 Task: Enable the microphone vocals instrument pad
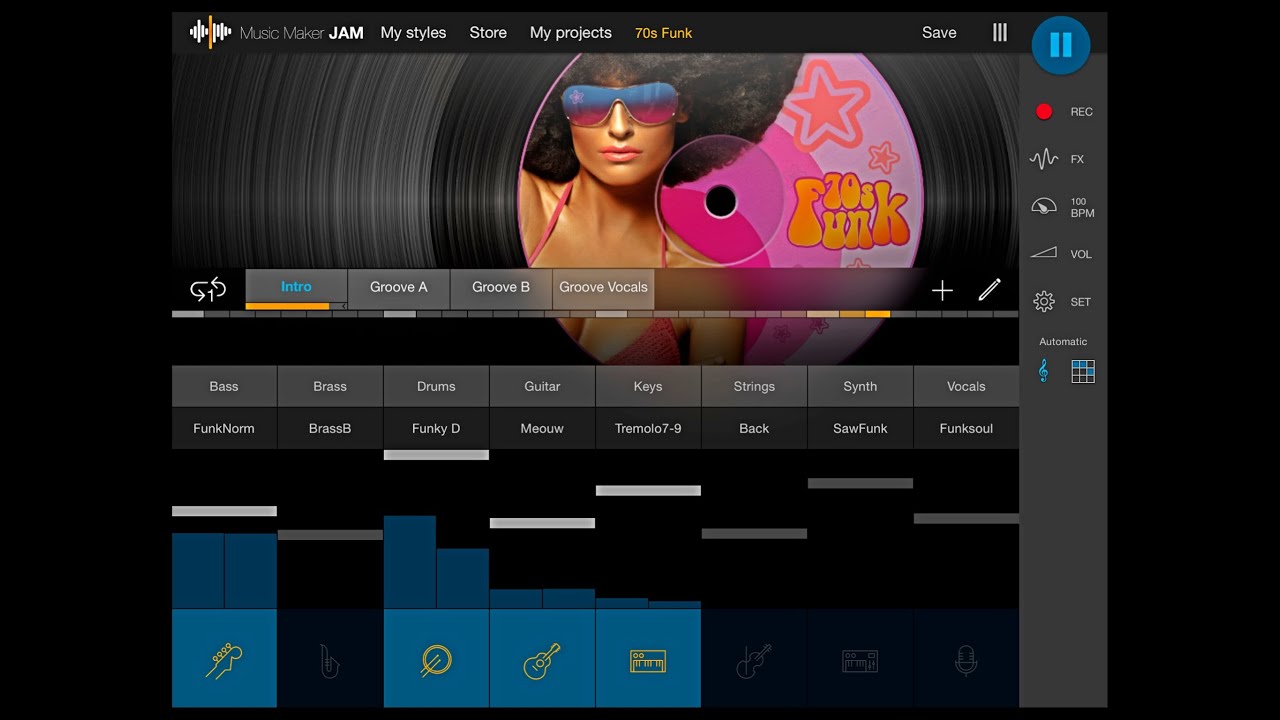point(966,658)
